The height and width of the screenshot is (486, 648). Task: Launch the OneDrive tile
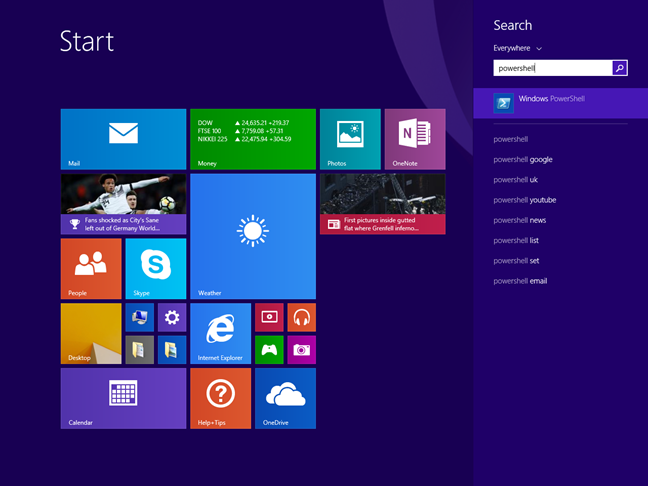[285, 398]
